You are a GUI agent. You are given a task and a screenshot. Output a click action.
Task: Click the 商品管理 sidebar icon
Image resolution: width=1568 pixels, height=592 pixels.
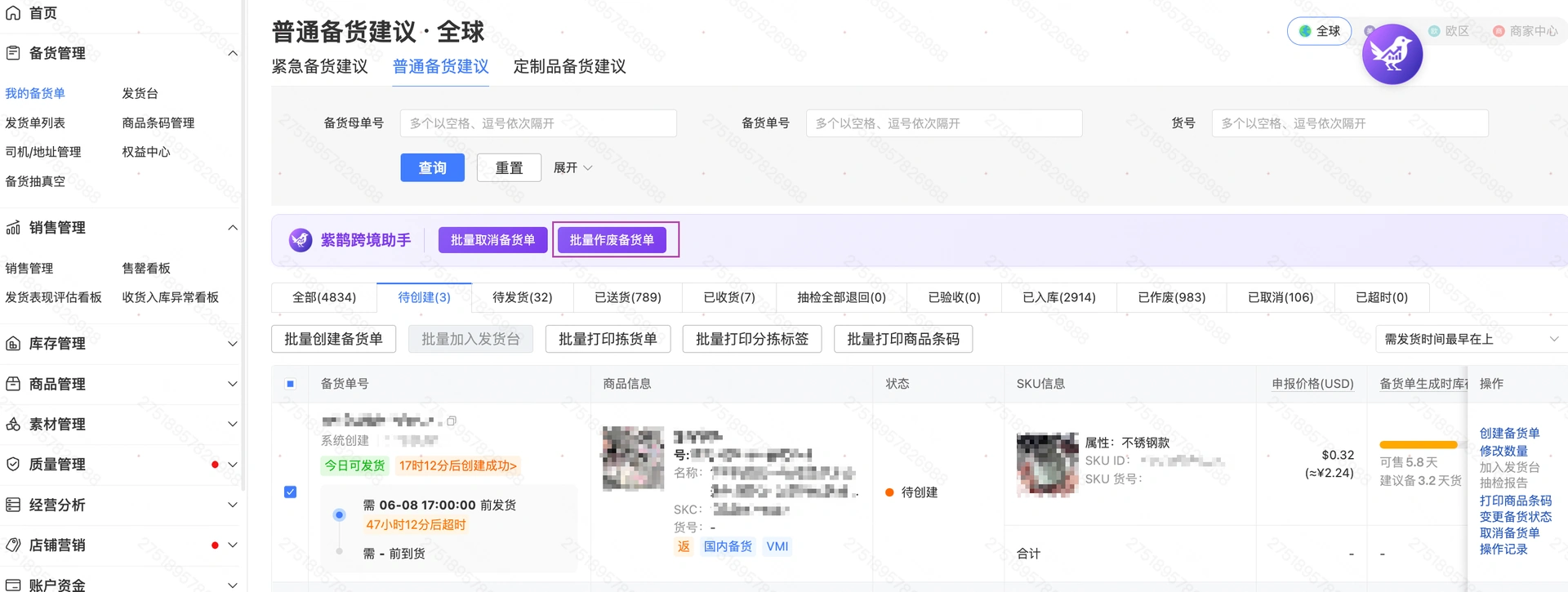tap(13, 384)
